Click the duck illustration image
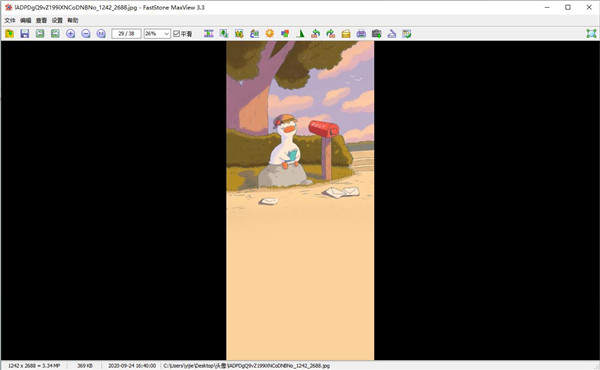Image resolution: width=600 pixels, height=370 pixels. tap(300, 200)
